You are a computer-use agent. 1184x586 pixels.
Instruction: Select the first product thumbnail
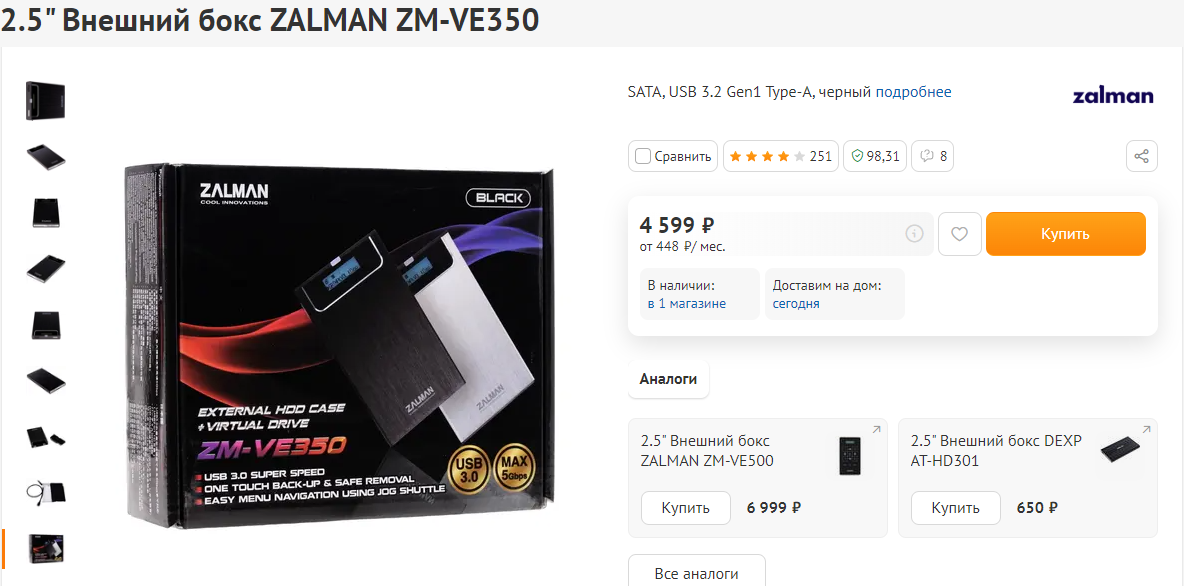click(45, 100)
